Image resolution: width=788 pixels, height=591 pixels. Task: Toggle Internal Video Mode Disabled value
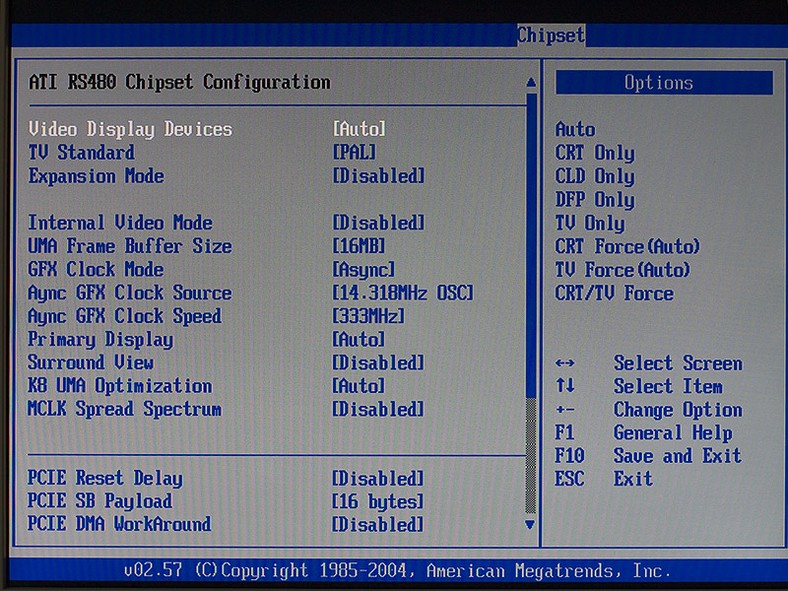(x=378, y=223)
